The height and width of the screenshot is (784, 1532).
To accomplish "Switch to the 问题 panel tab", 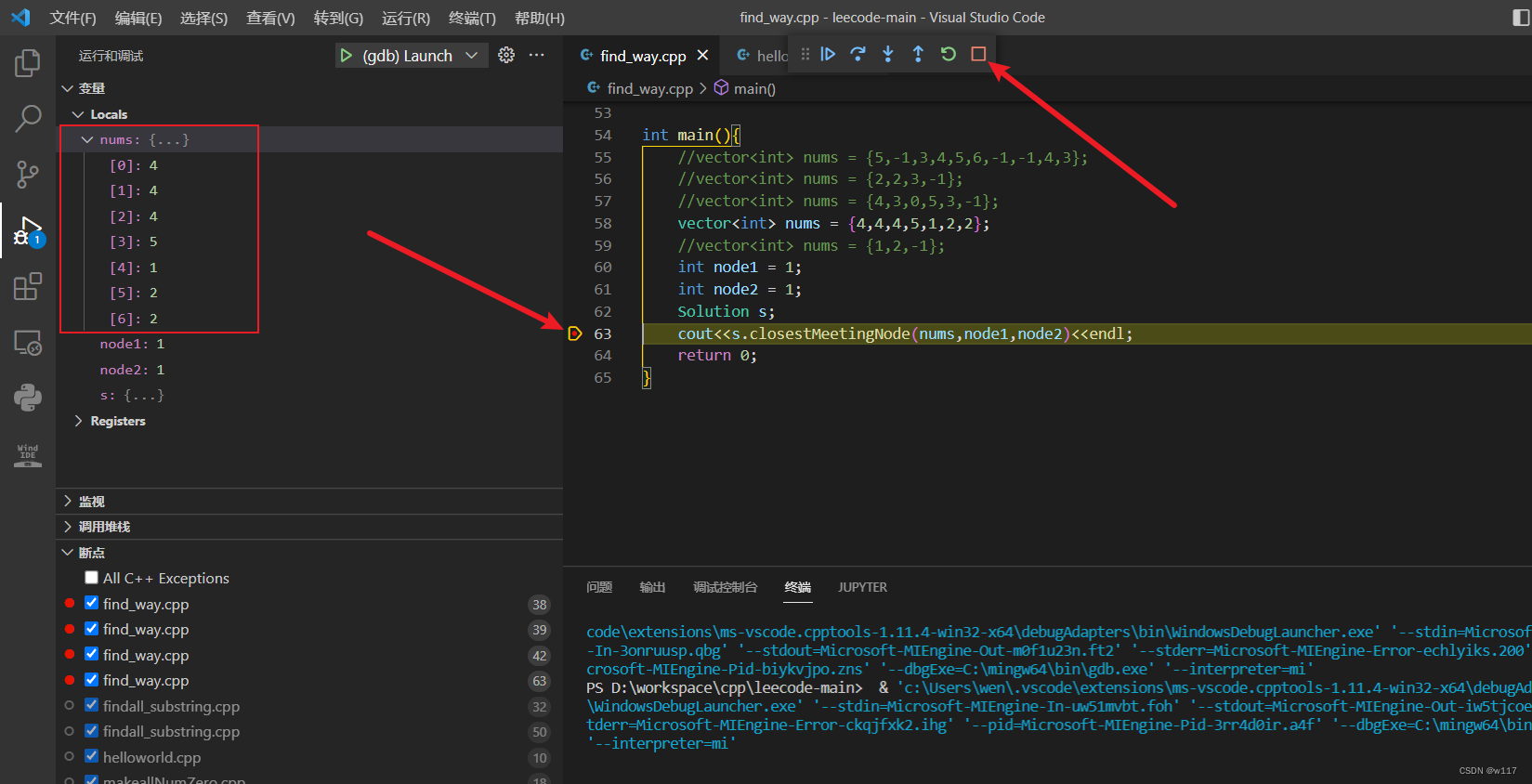I will (x=599, y=587).
